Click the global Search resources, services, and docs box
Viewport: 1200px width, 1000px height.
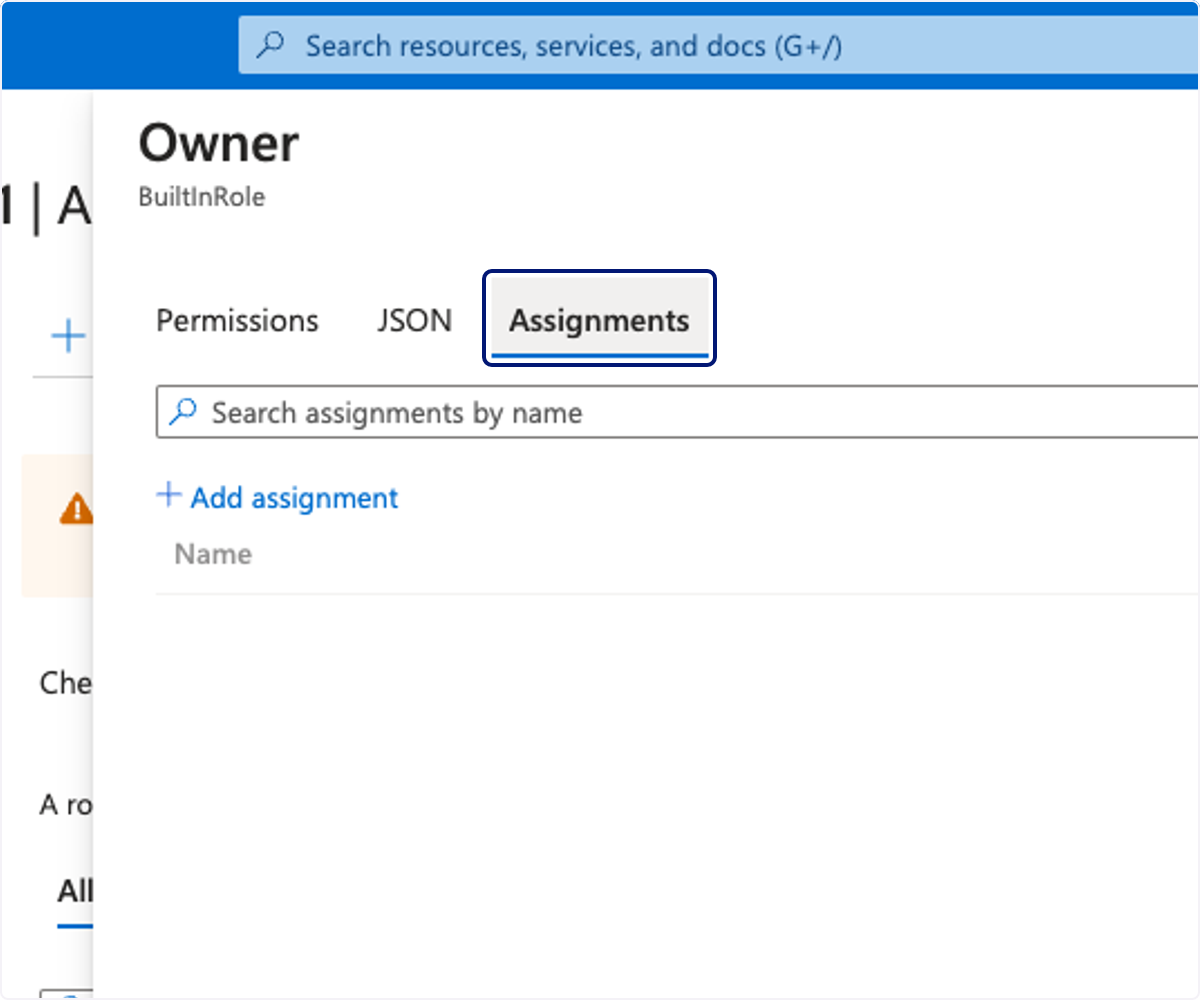click(x=718, y=46)
